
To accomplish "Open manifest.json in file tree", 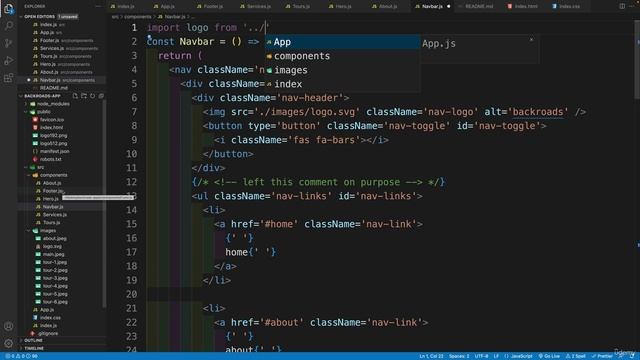I will 55,151.
